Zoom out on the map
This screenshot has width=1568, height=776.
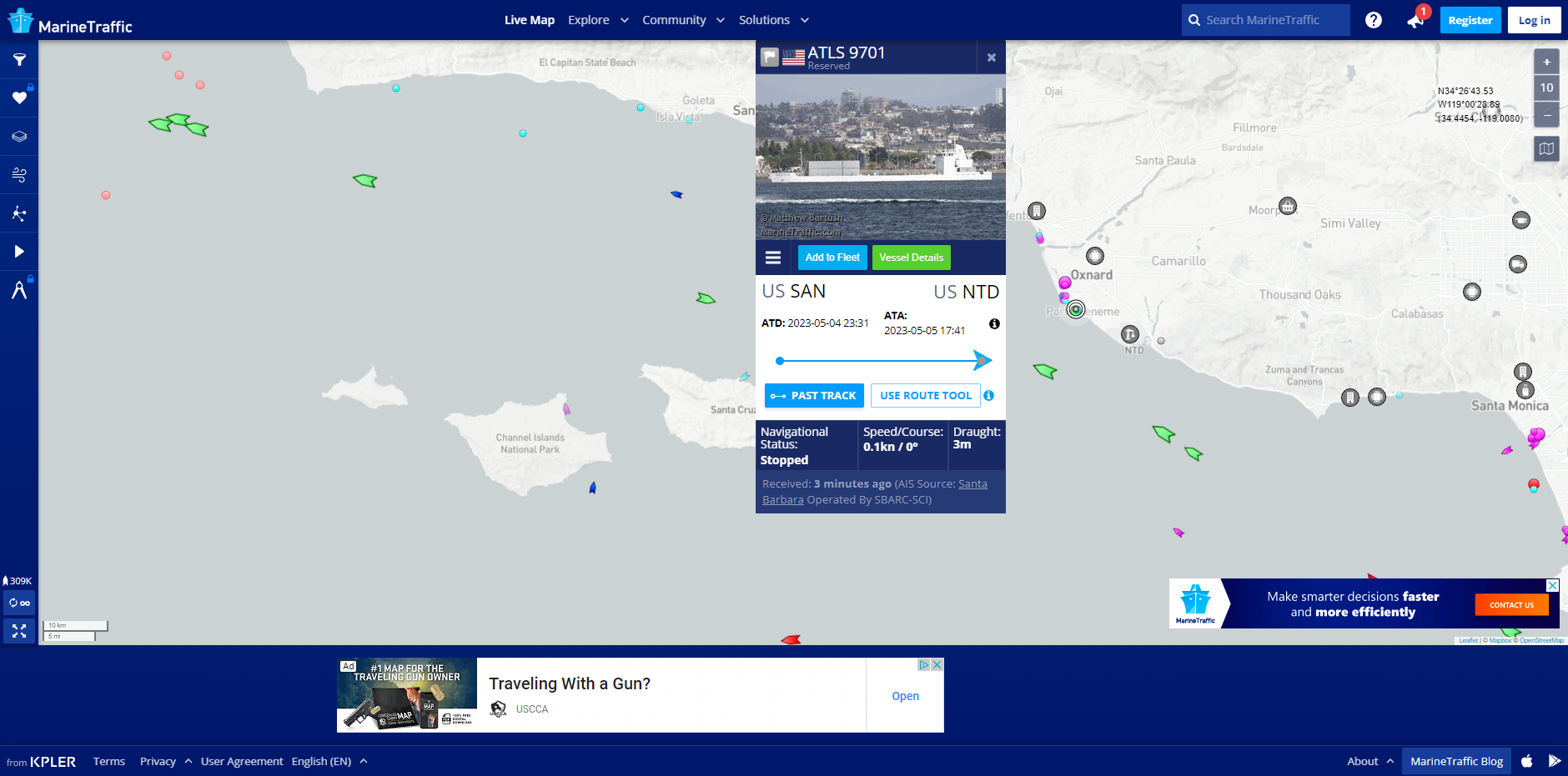1546,114
